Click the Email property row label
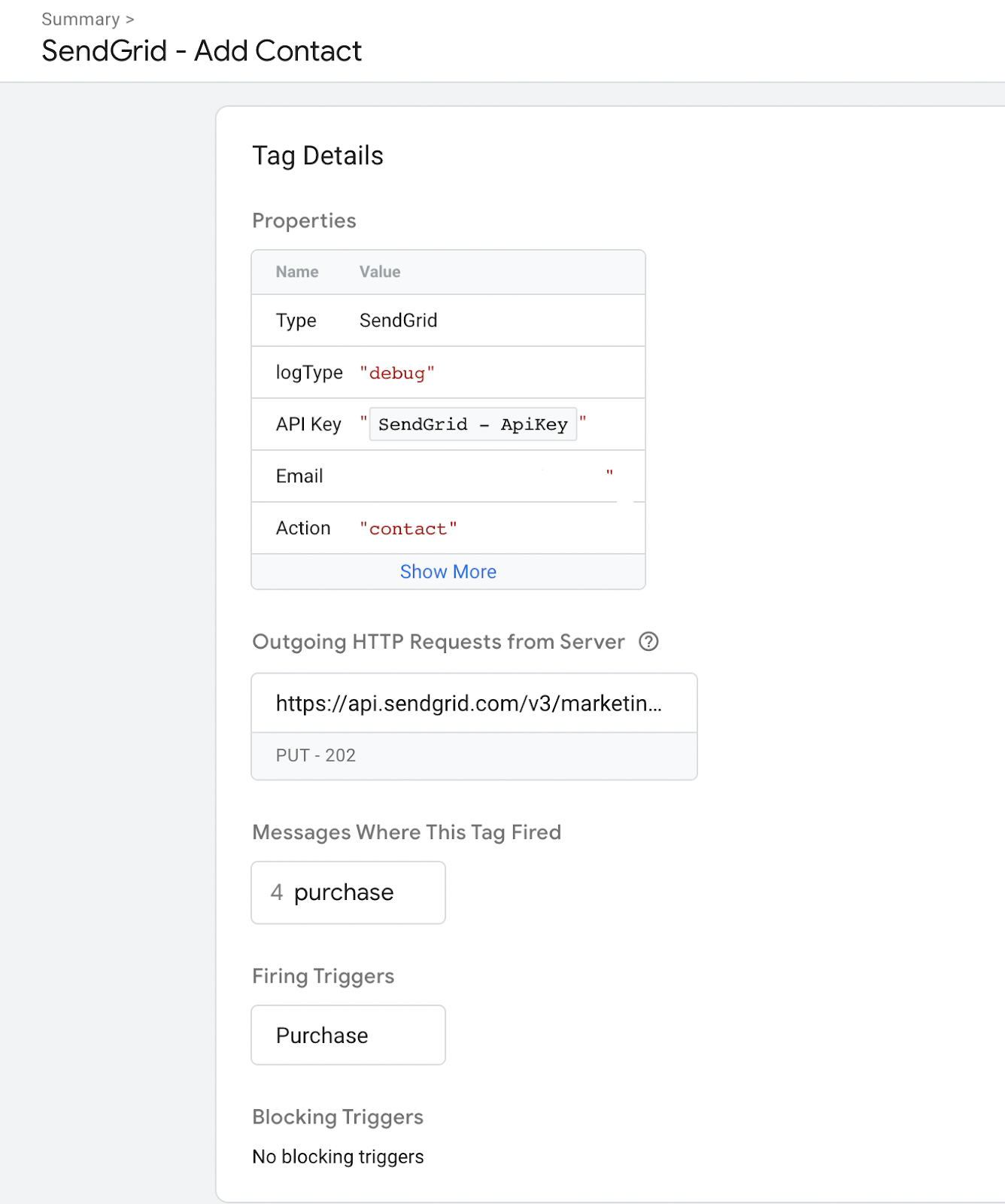This screenshot has height=1204, width=1005. (x=299, y=476)
